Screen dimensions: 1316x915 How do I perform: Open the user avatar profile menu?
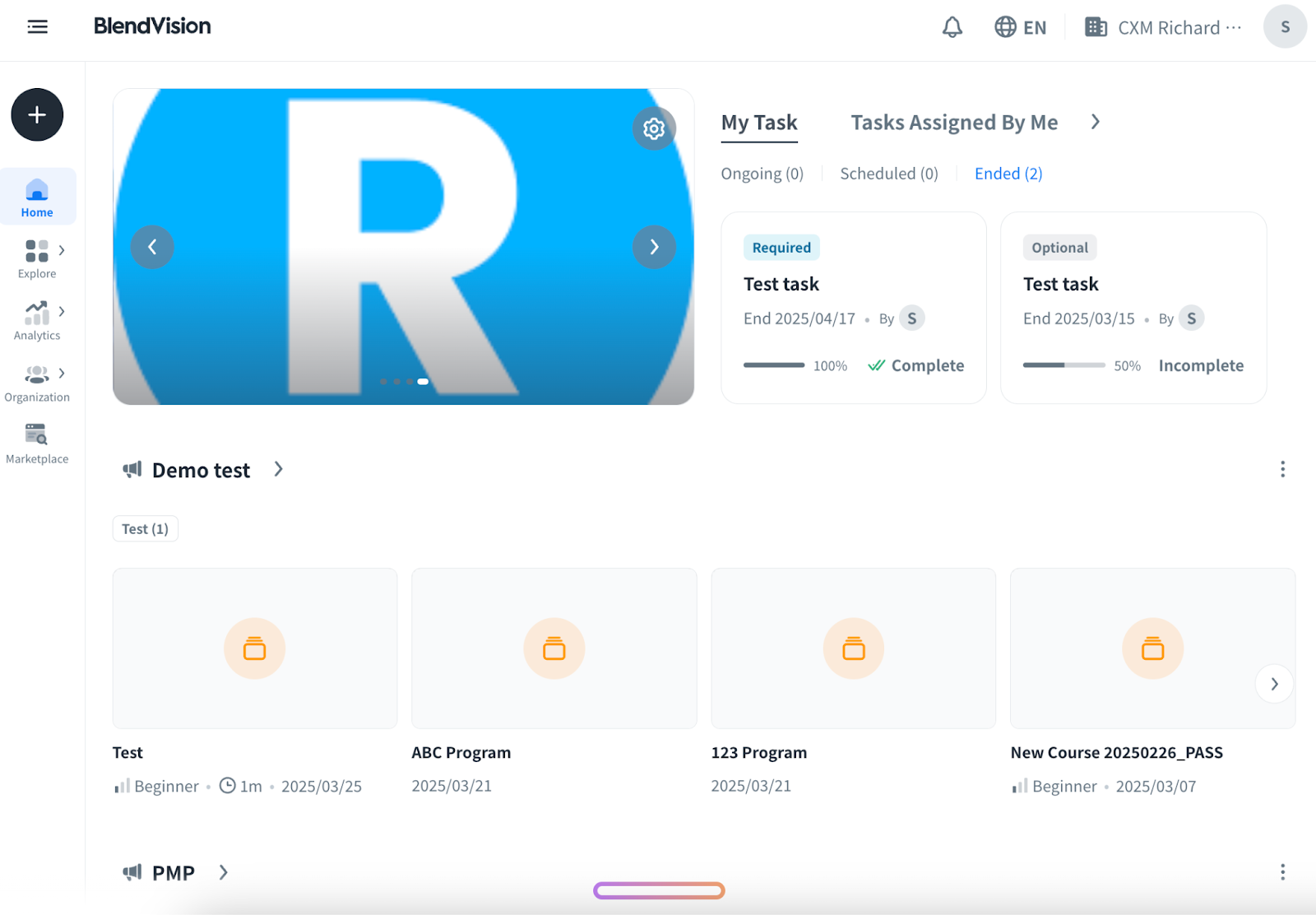[1285, 27]
